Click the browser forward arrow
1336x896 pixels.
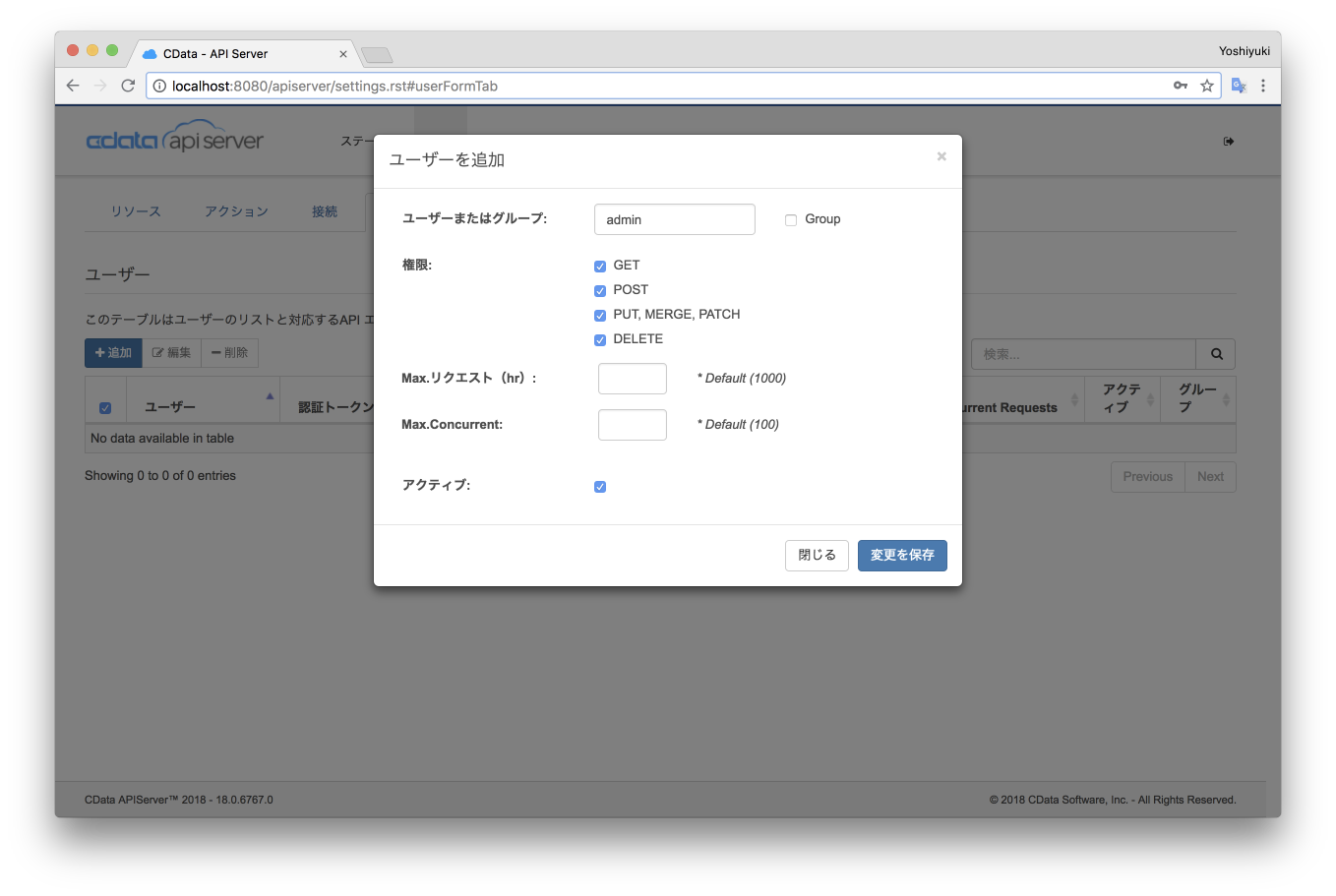(100, 86)
